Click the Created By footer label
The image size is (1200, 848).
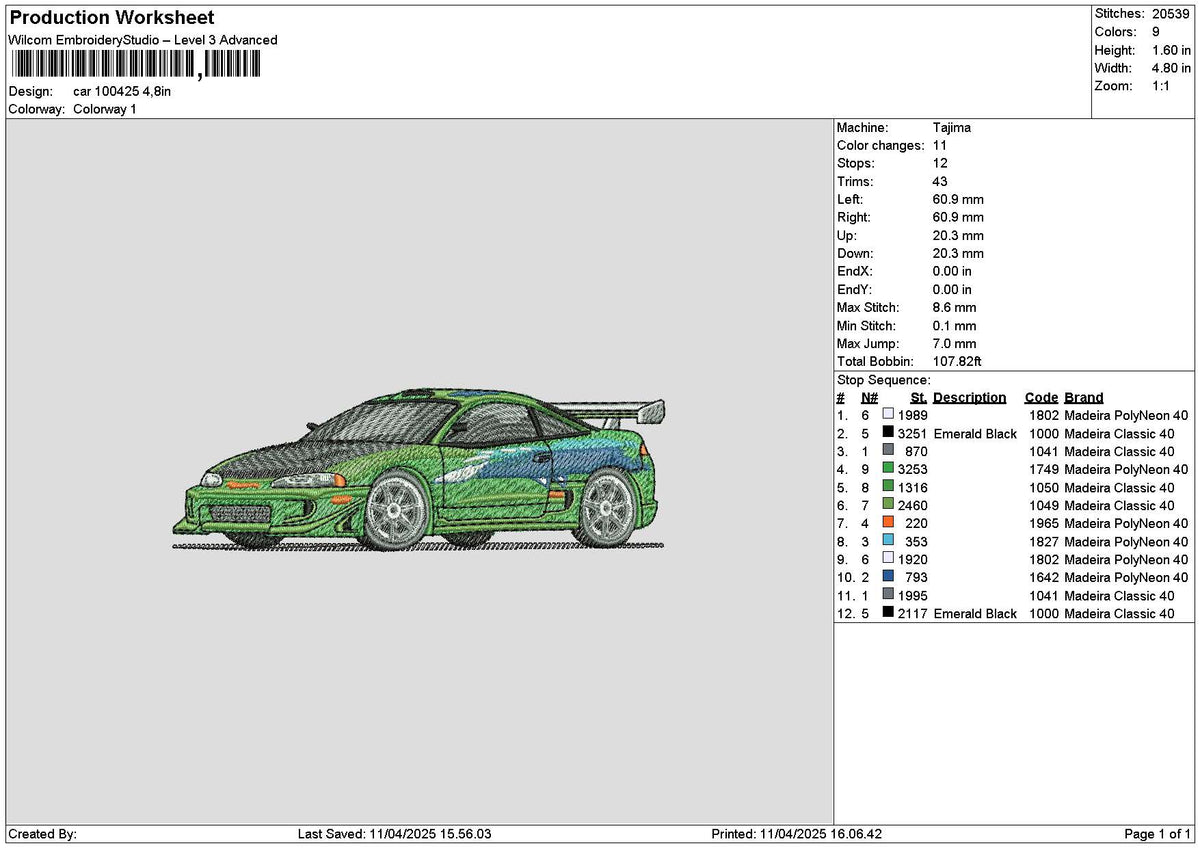(43, 834)
